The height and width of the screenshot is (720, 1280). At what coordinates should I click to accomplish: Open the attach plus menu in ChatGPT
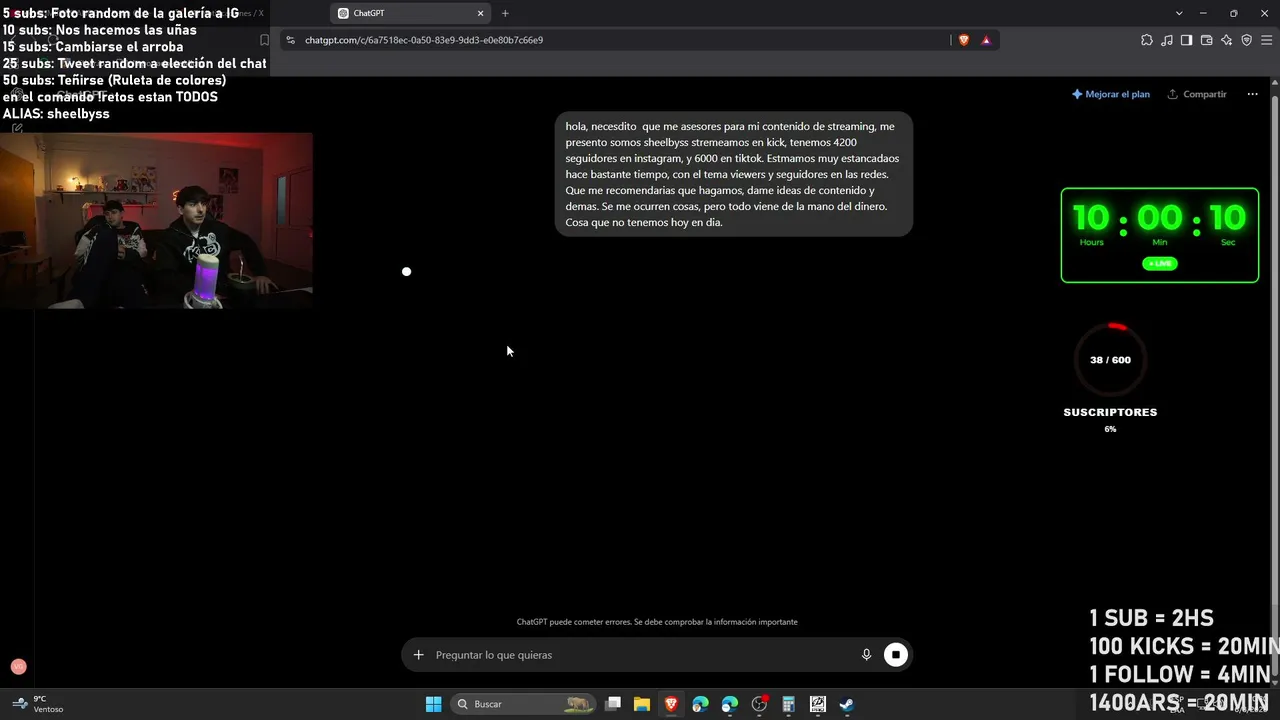[418, 655]
